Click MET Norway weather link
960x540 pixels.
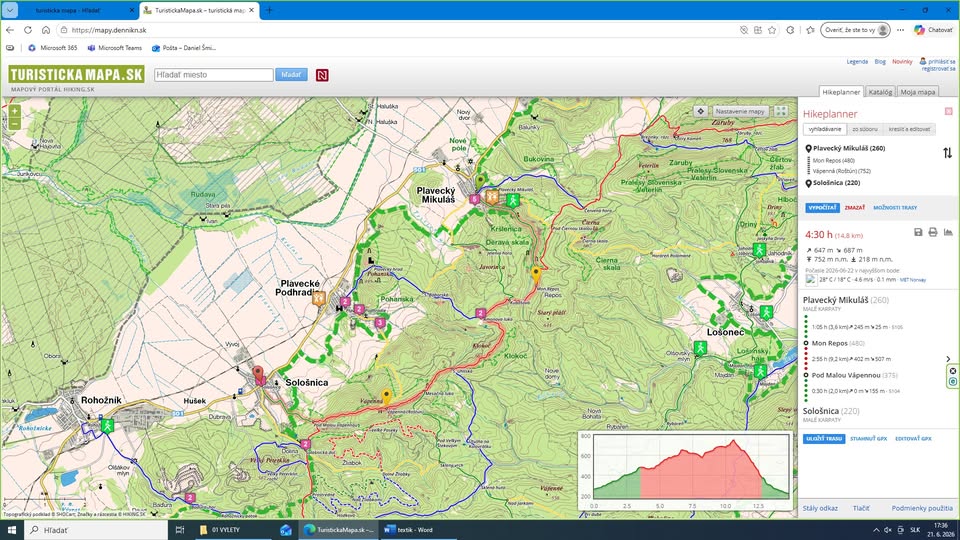[x=913, y=280]
